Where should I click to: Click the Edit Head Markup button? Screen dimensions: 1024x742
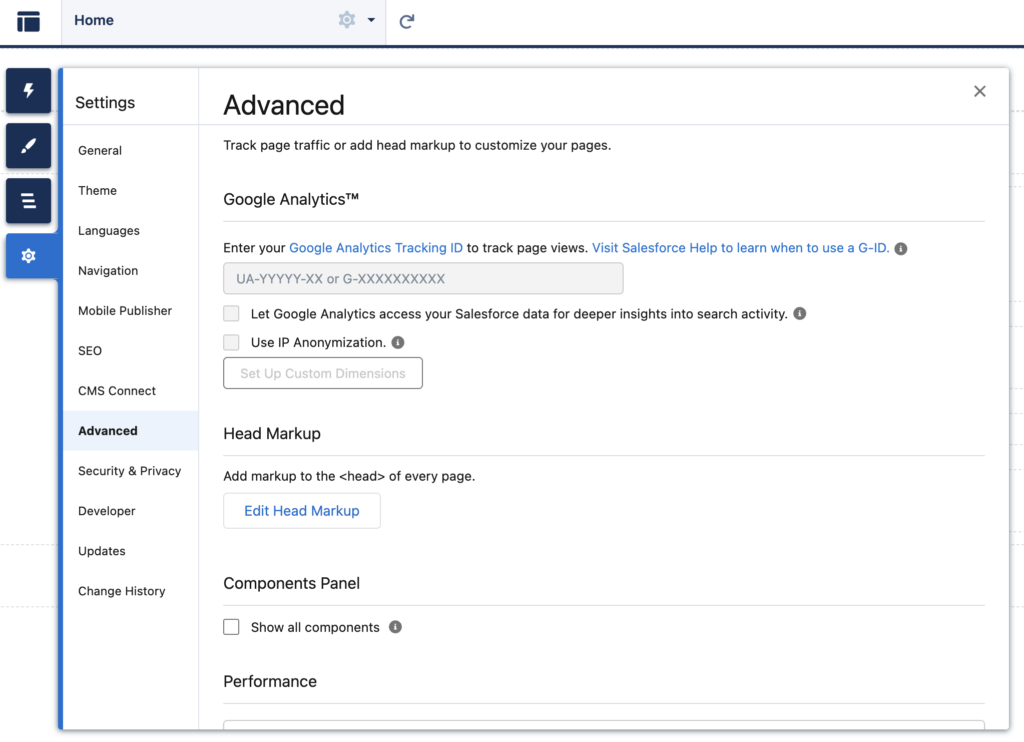[301, 510]
